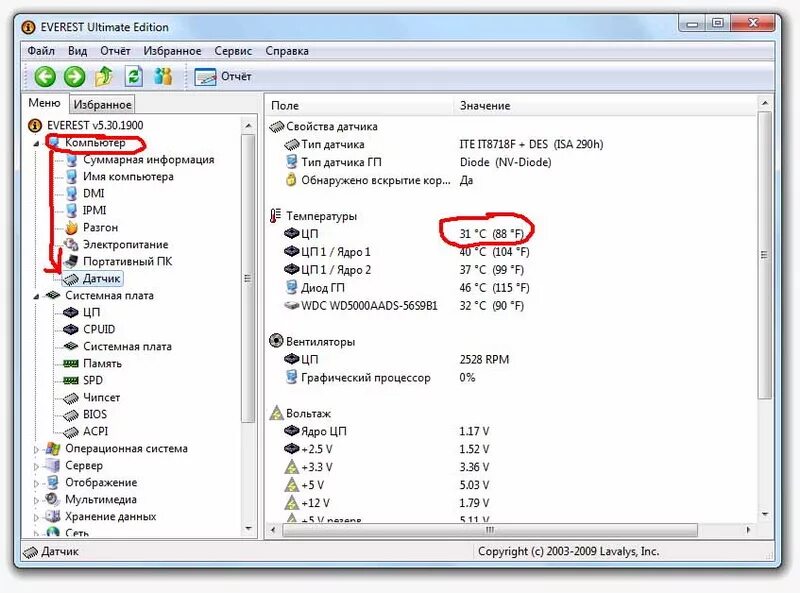
Task: Click right panel scroll right arrow
Action: pos(748,530)
